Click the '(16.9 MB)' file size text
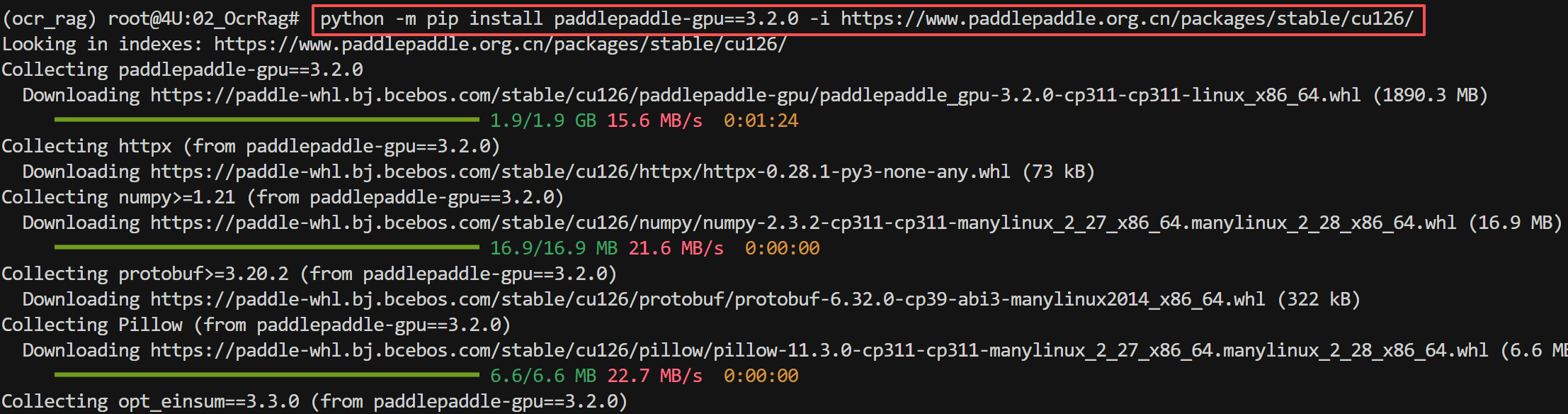The height and width of the screenshot is (414, 1568). point(1516,223)
